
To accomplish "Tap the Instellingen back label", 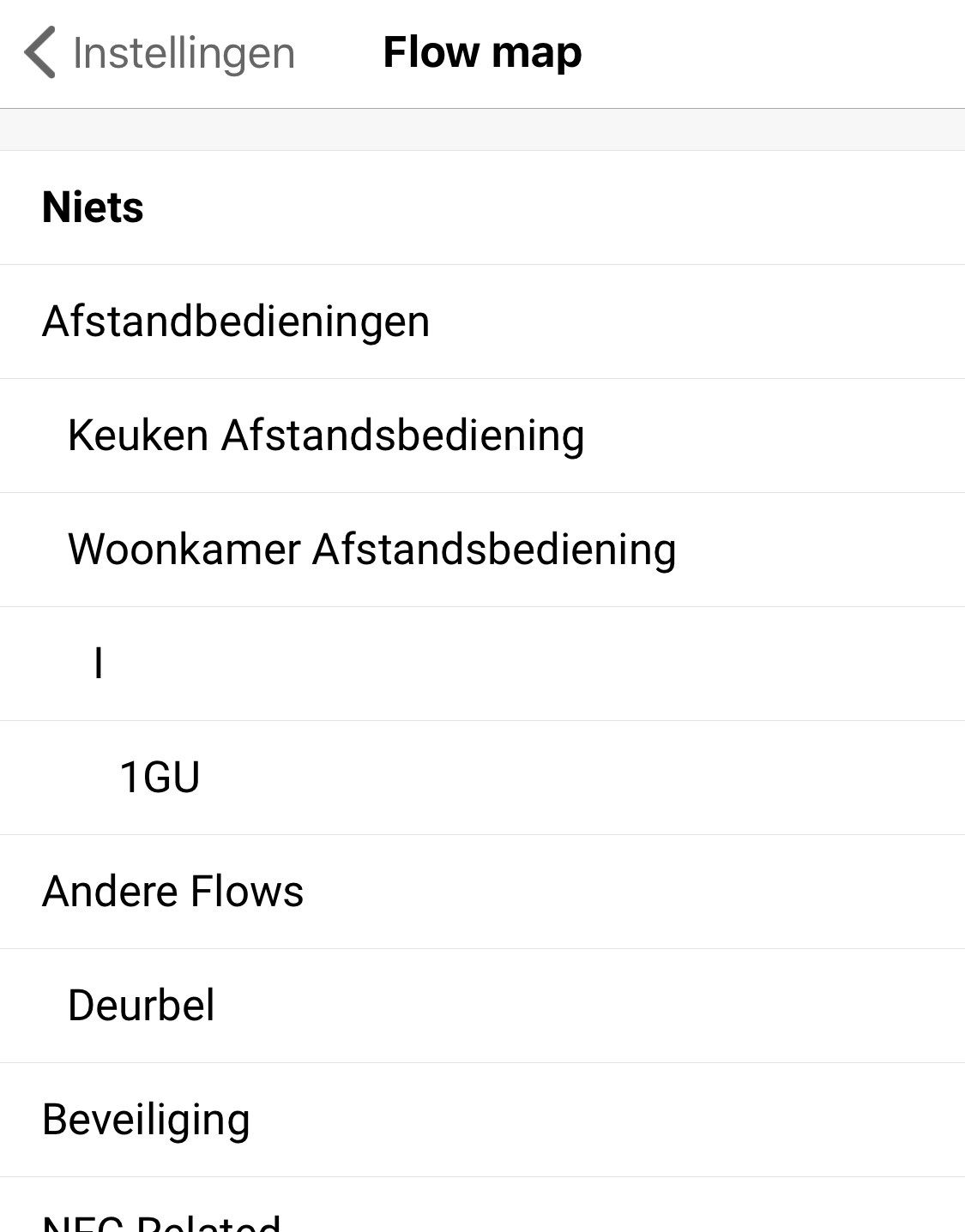I will click(184, 53).
